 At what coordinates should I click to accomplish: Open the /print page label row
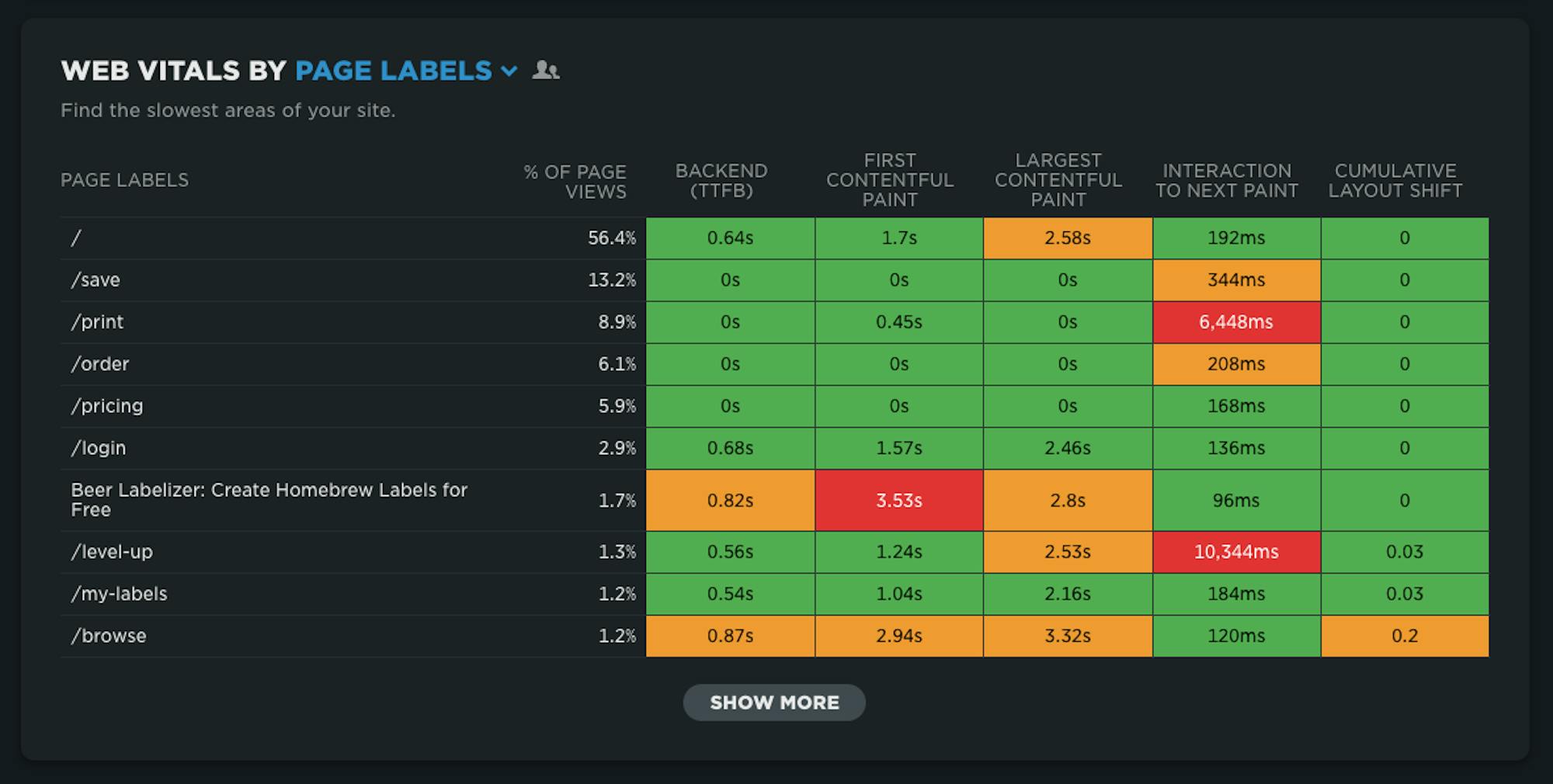97,322
